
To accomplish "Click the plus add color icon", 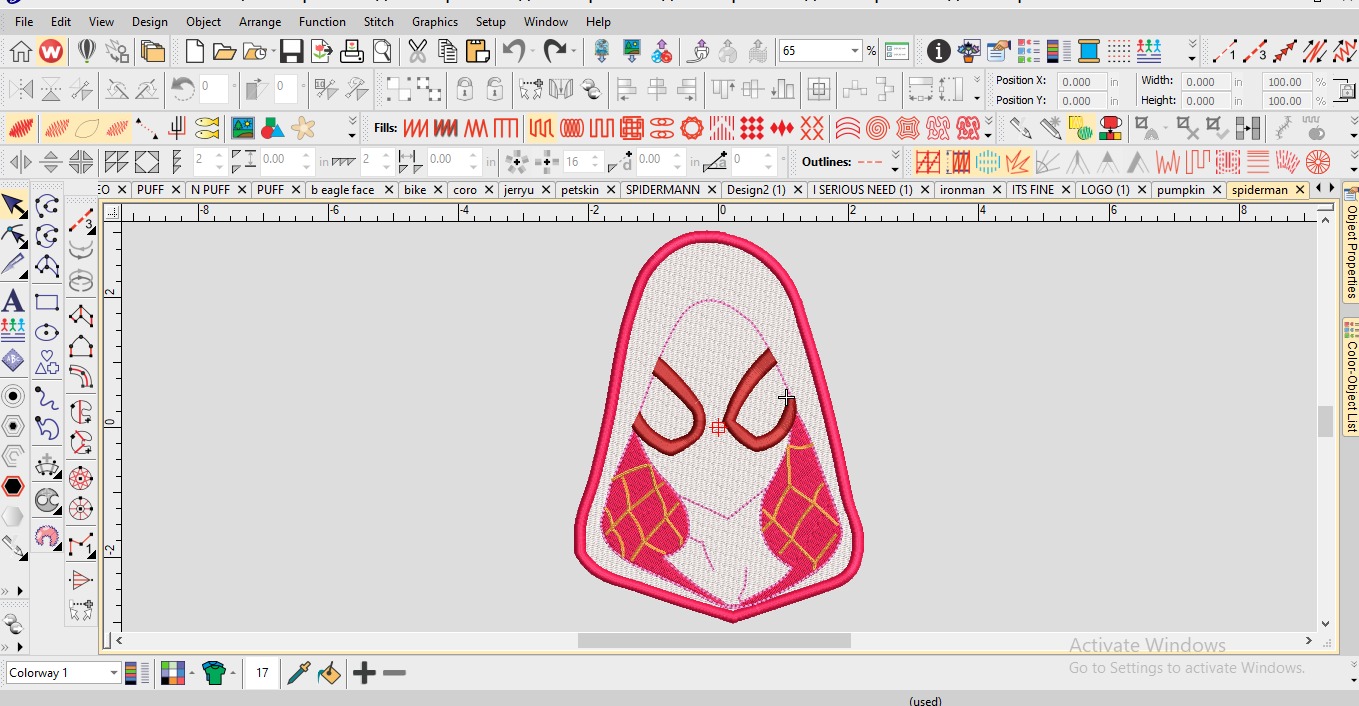I will [x=364, y=673].
